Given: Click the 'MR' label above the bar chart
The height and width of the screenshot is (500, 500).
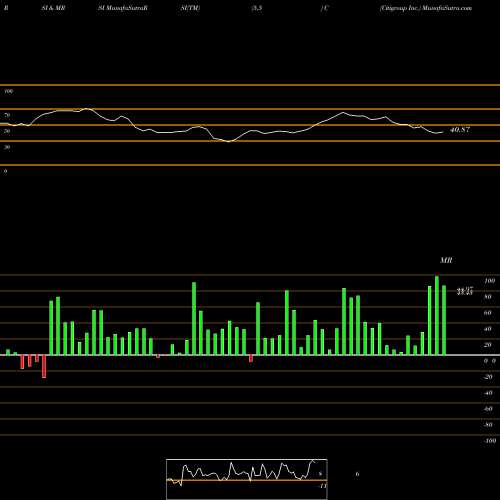Looking at the screenshot, I should pos(446,260).
